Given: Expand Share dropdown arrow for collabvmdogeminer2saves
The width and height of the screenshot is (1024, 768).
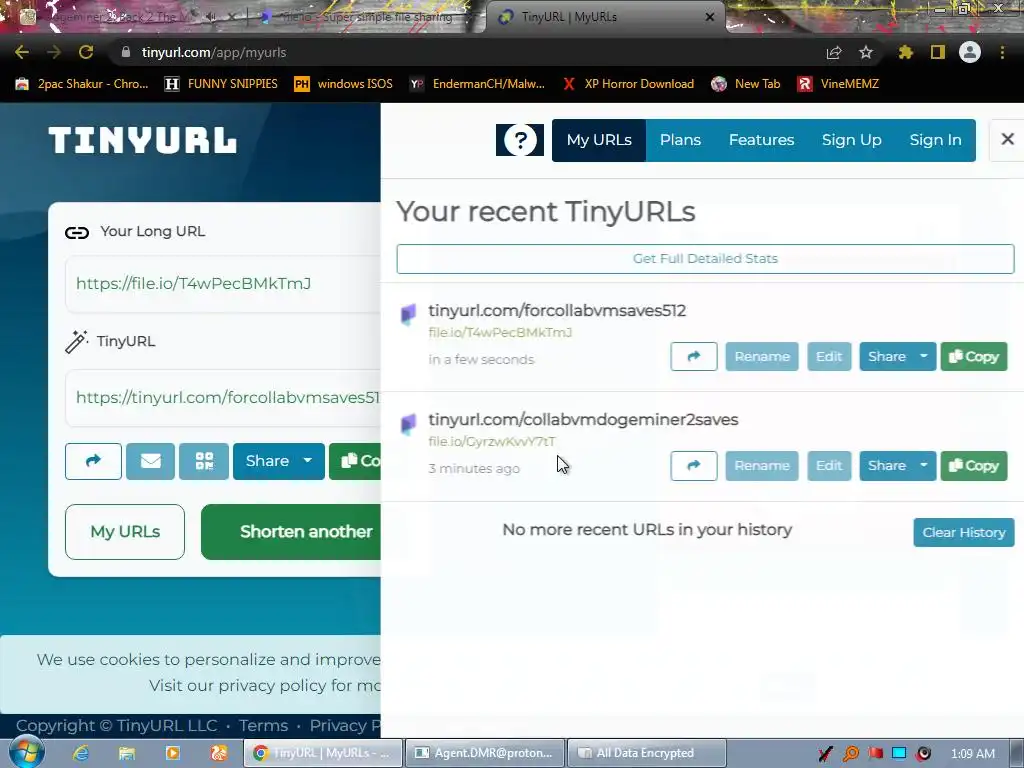Looking at the screenshot, I should tap(923, 466).
